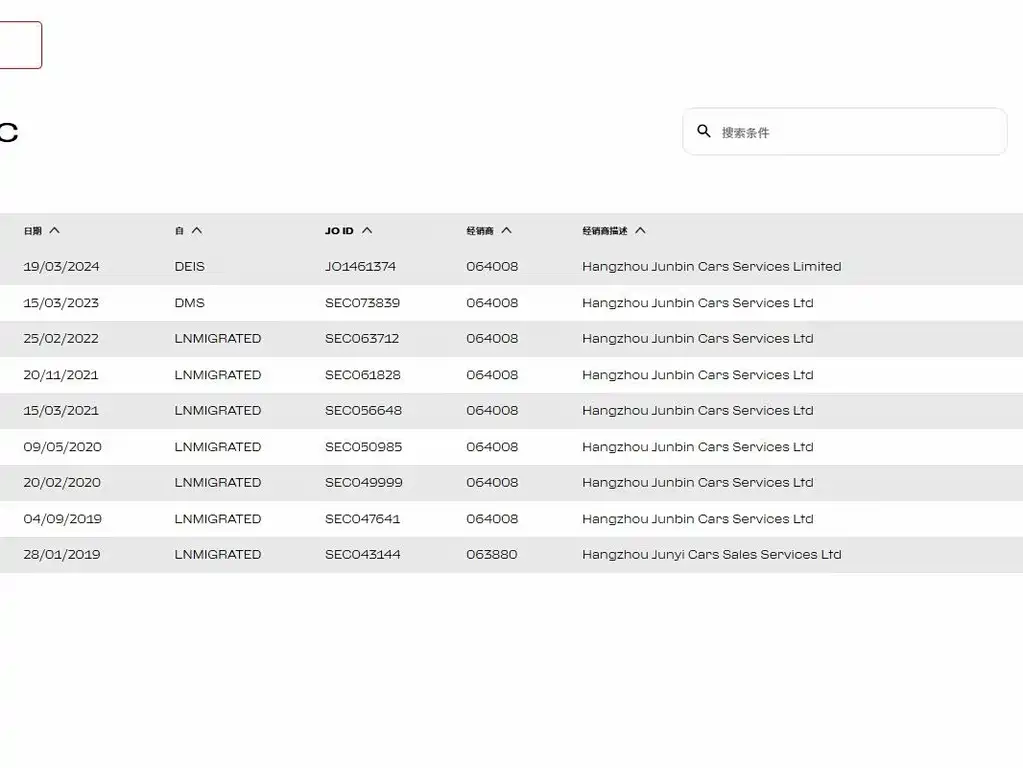This screenshot has height=768, width=1023.
Task: Click the search magnifier icon
Action: [x=703, y=131]
